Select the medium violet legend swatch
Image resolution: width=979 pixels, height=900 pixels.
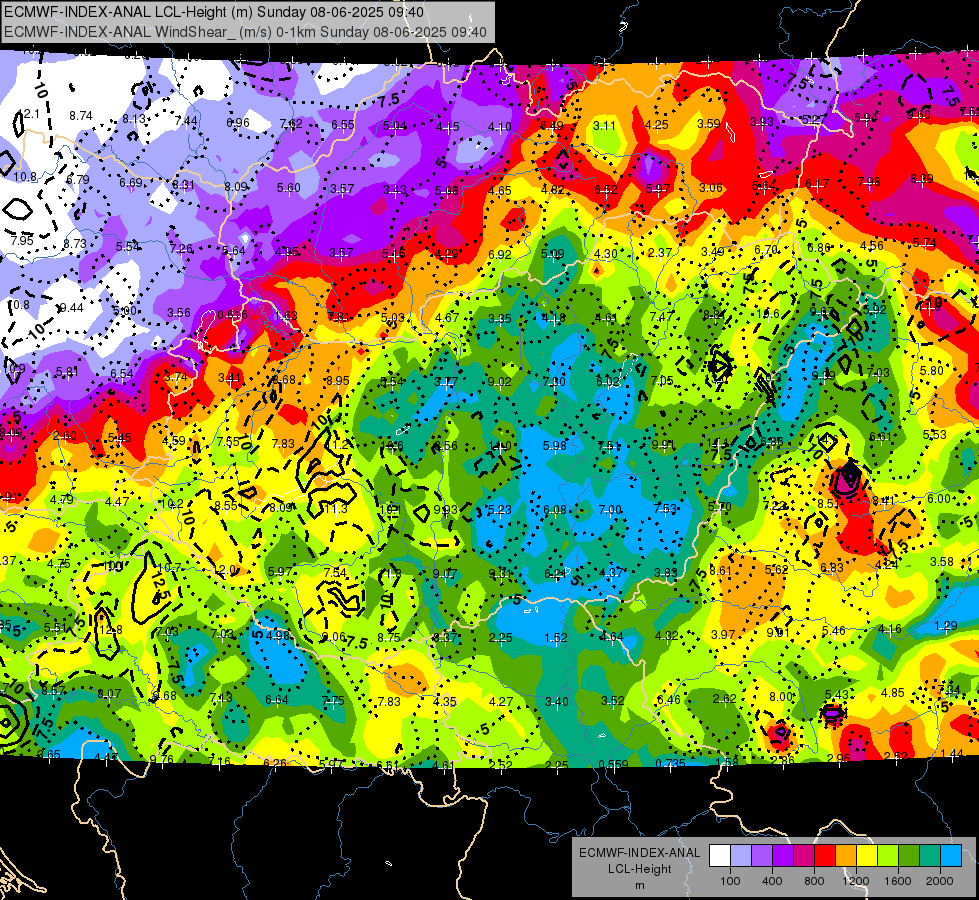(x=762, y=855)
